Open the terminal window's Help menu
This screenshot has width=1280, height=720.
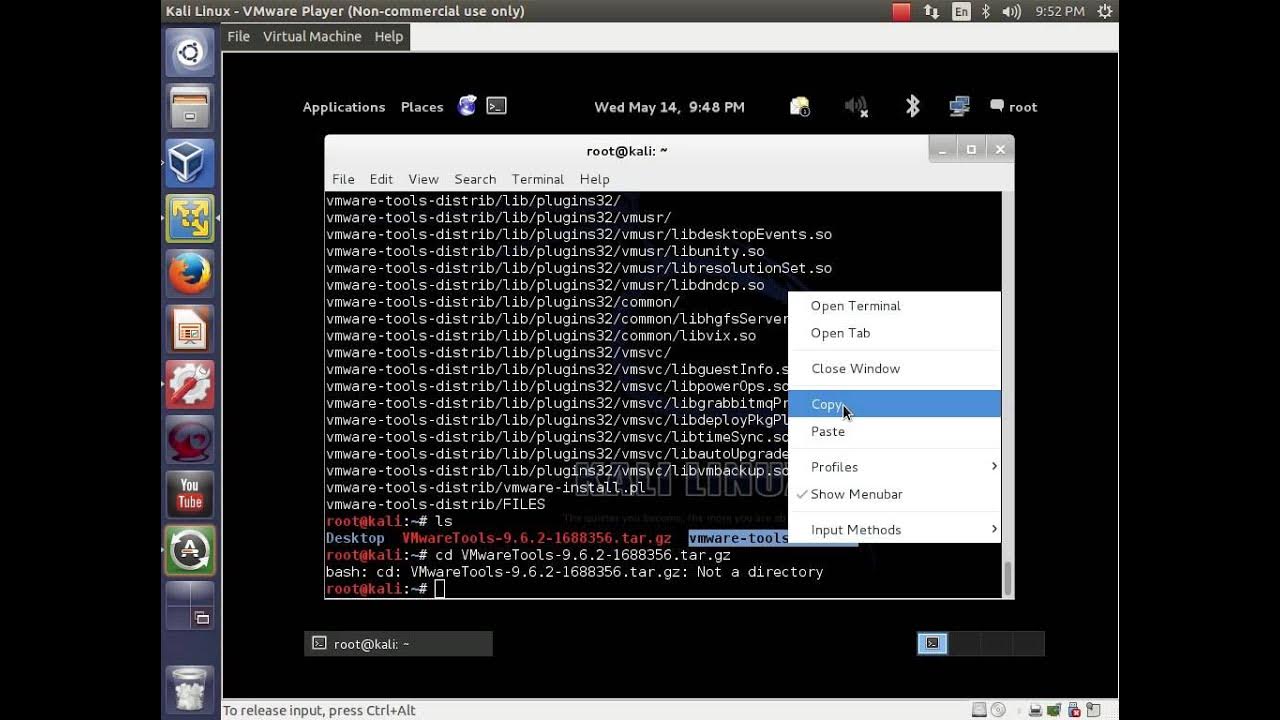click(x=594, y=179)
